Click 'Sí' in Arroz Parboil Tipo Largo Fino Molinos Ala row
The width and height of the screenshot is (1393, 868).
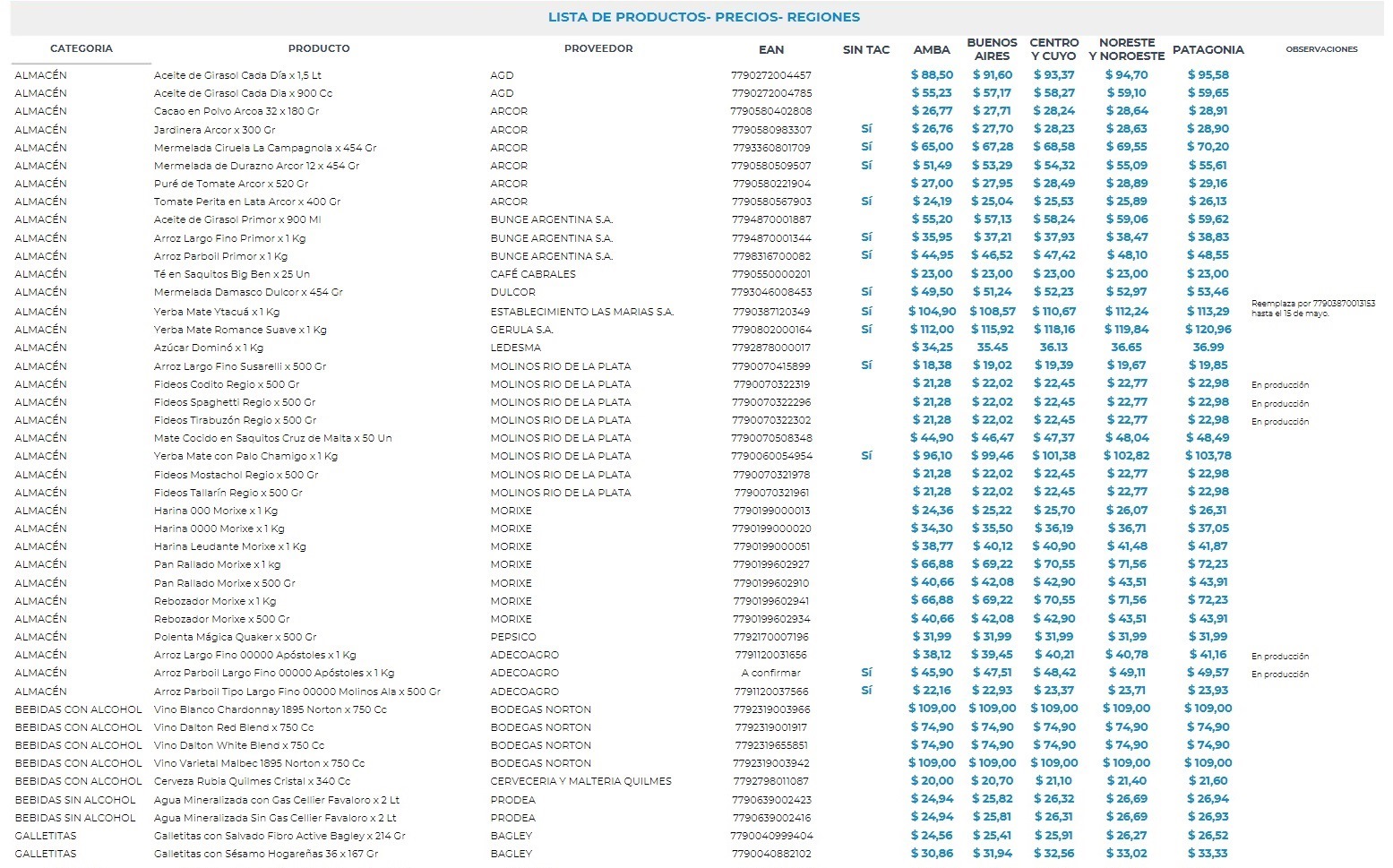pyautogui.click(x=866, y=690)
